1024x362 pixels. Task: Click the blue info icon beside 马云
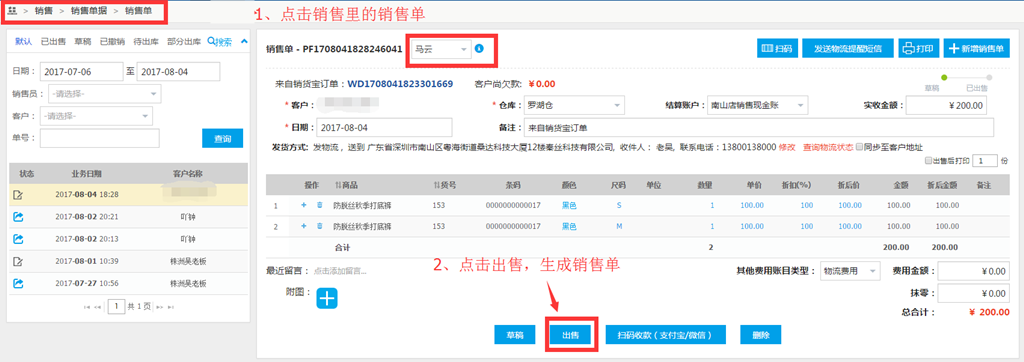480,48
